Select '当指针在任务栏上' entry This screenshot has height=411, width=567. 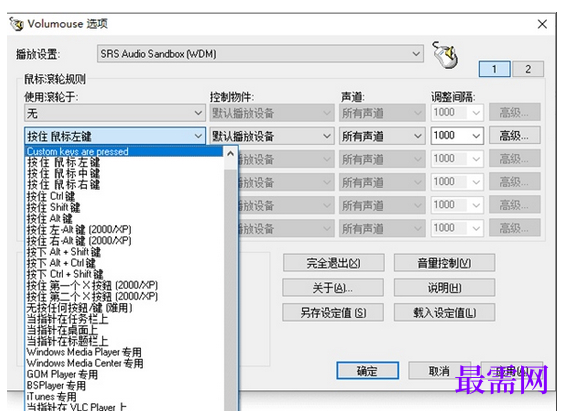click(x=124, y=319)
